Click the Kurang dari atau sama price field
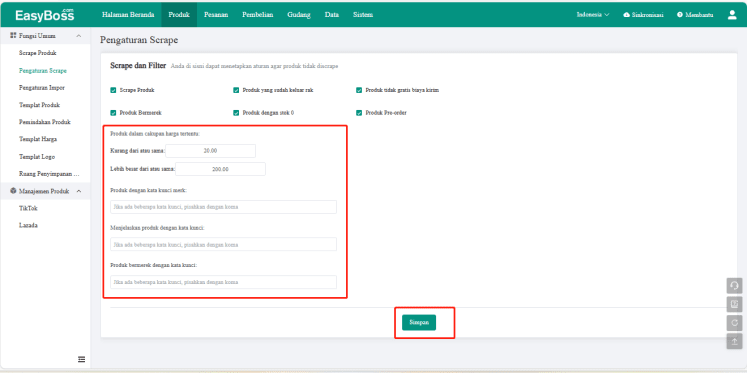 point(210,151)
